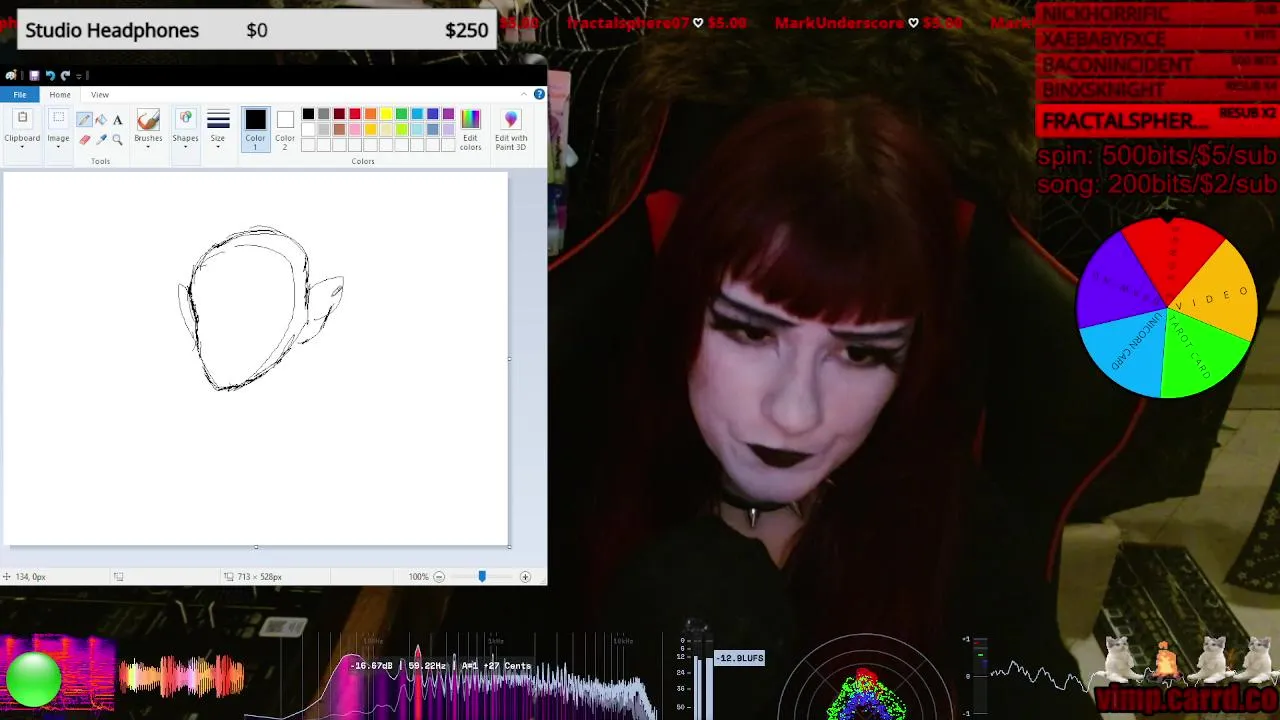Select Color 1 foreground button
This screenshot has height=720, width=1280.
click(255, 130)
